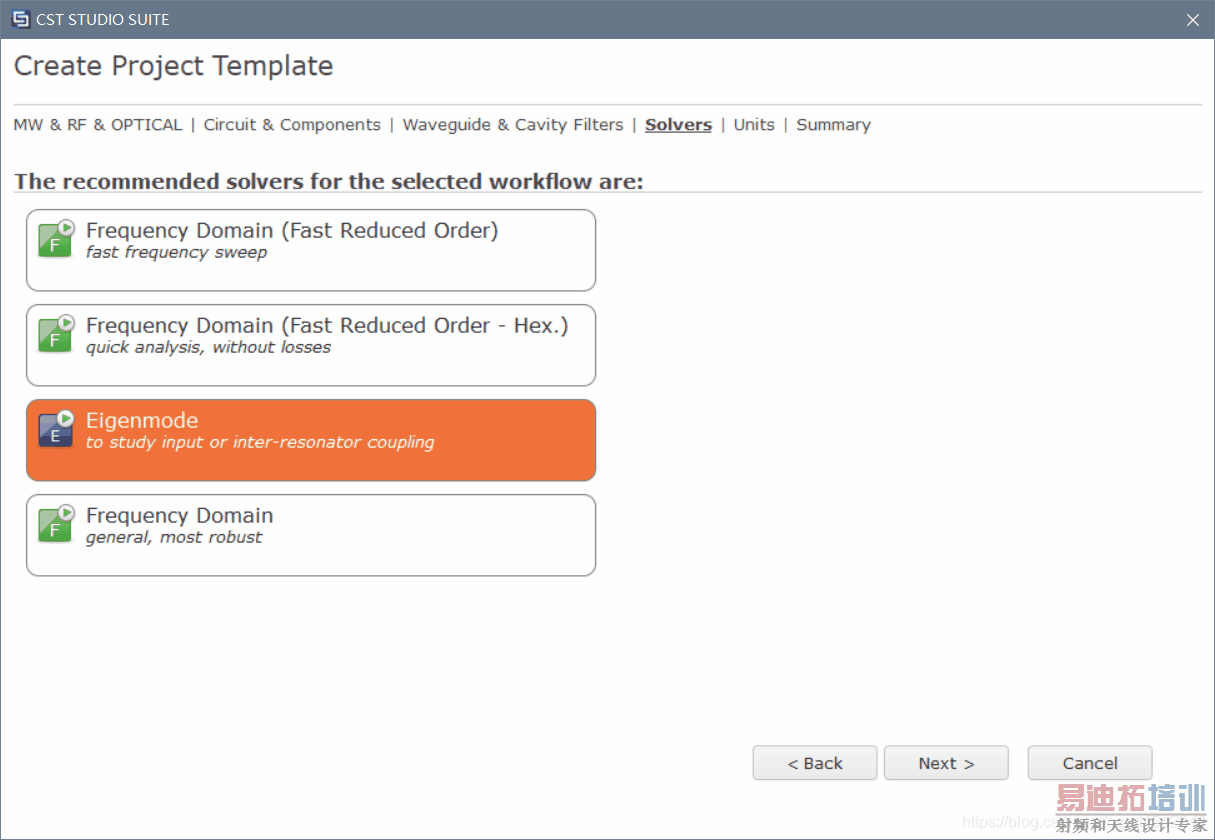Click the Fast Reduced Order Hex solver icon
Image resolution: width=1215 pixels, height=840 pixels.
click(56, 334)
